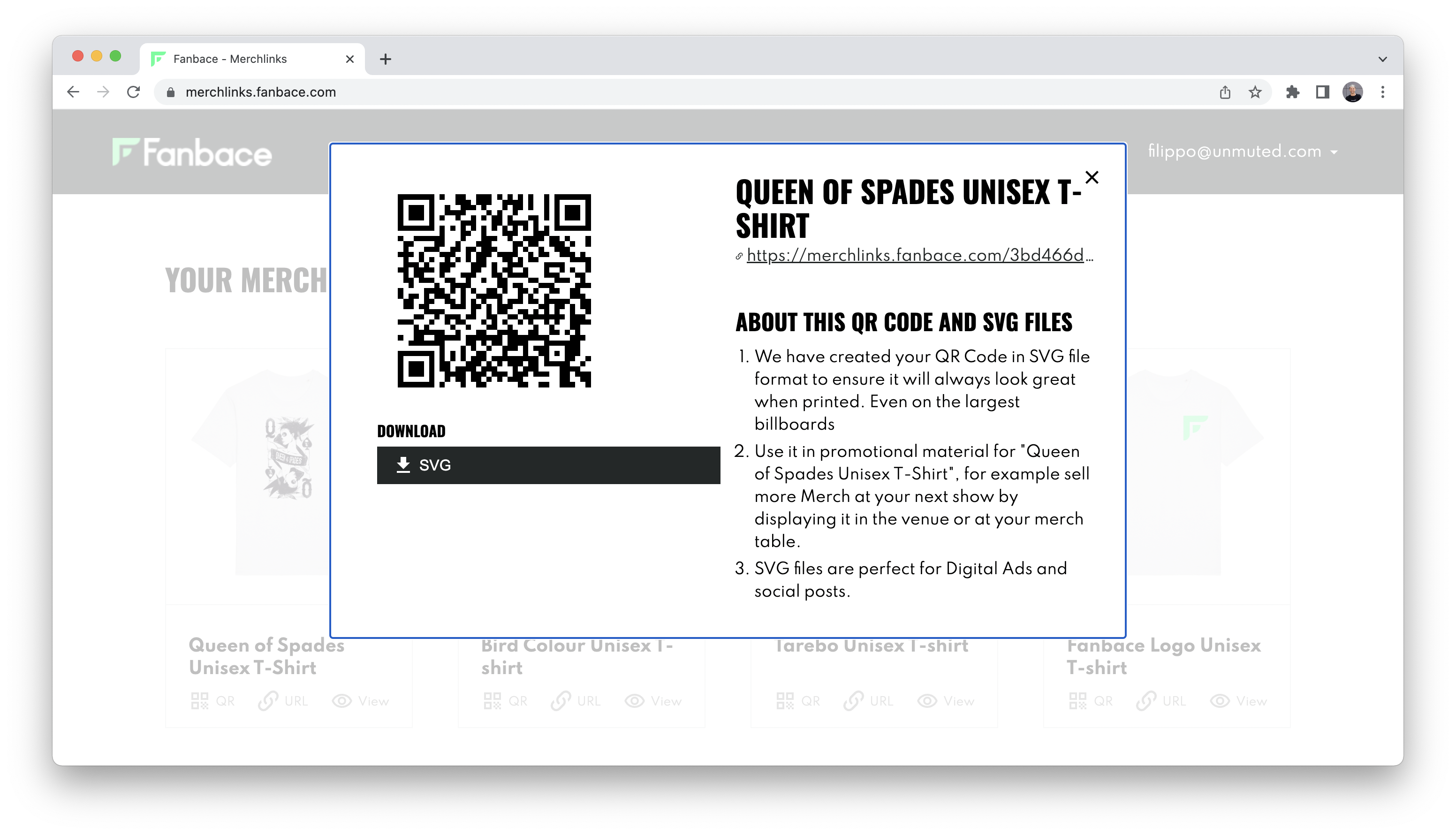Click URL for Fanbace Logo Unisex T-shirt
This screenshot has height=835, width=1456.
1161,701
